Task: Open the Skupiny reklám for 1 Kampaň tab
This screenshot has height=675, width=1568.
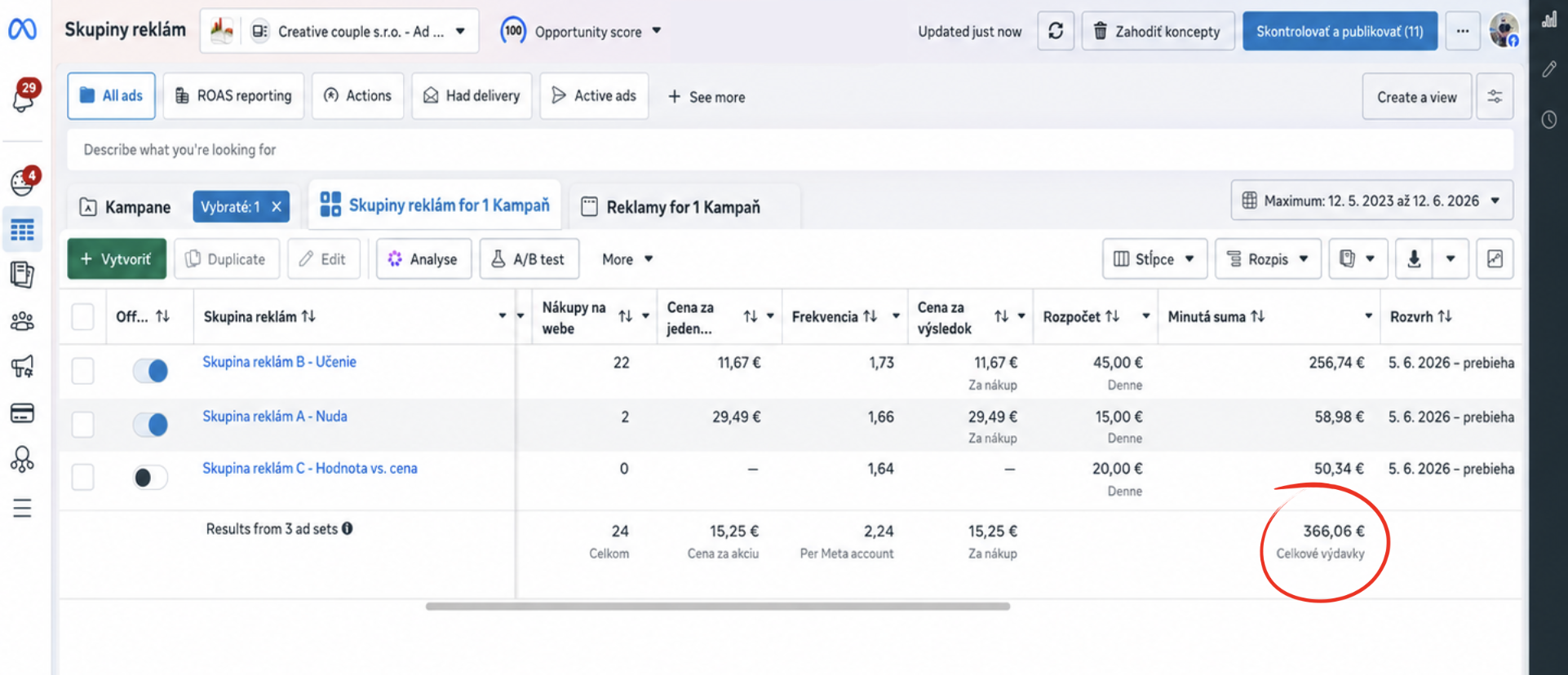Action: tap(435, 205)
